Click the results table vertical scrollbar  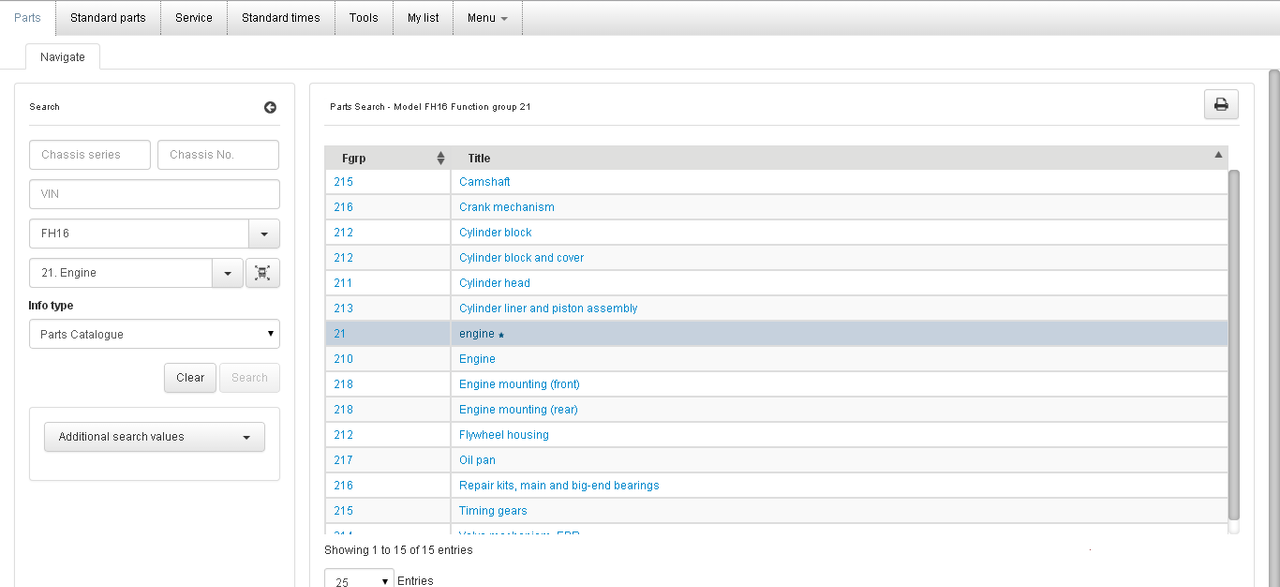click(1234, 345)
